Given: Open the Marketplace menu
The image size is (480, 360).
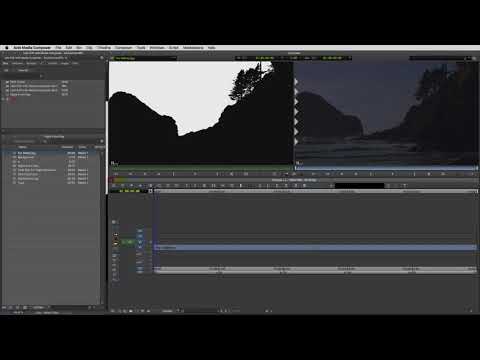Looking at the screenshot, I should pos(193,48).
